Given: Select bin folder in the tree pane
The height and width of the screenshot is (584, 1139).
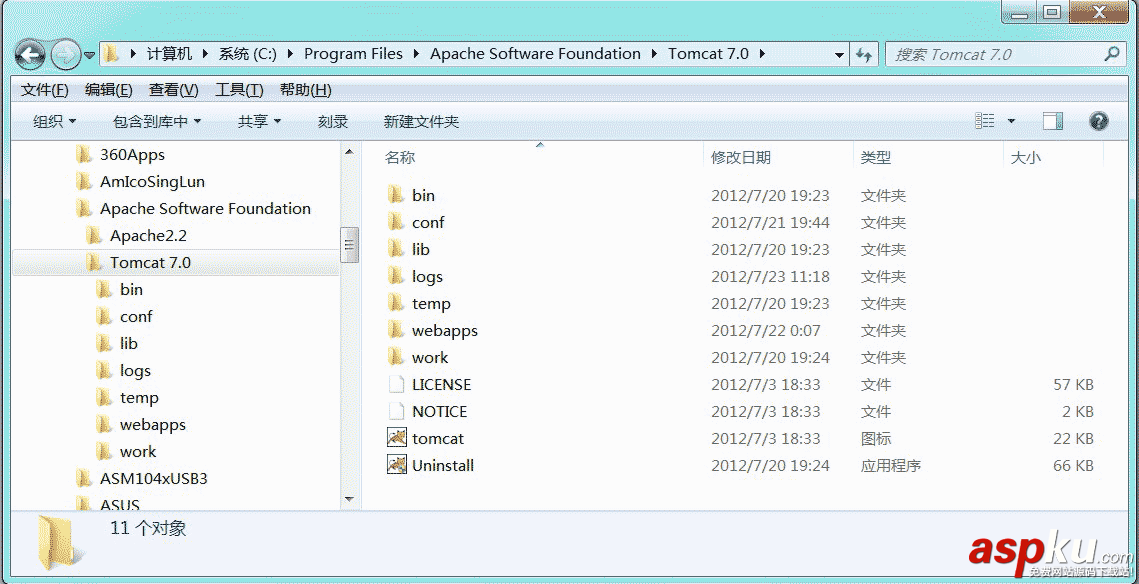Looking at the screenshot, I should (131, 289).
